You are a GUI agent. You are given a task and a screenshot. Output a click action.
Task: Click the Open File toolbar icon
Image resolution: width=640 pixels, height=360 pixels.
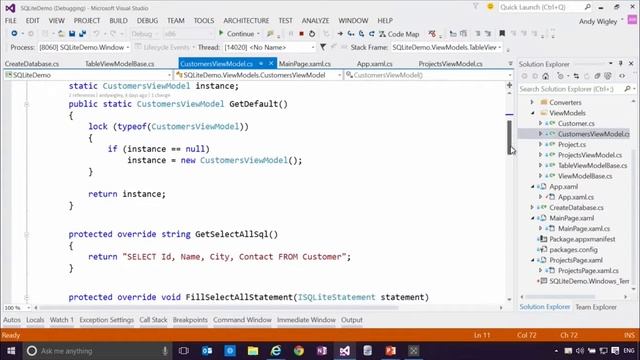(x=61, y=34)
